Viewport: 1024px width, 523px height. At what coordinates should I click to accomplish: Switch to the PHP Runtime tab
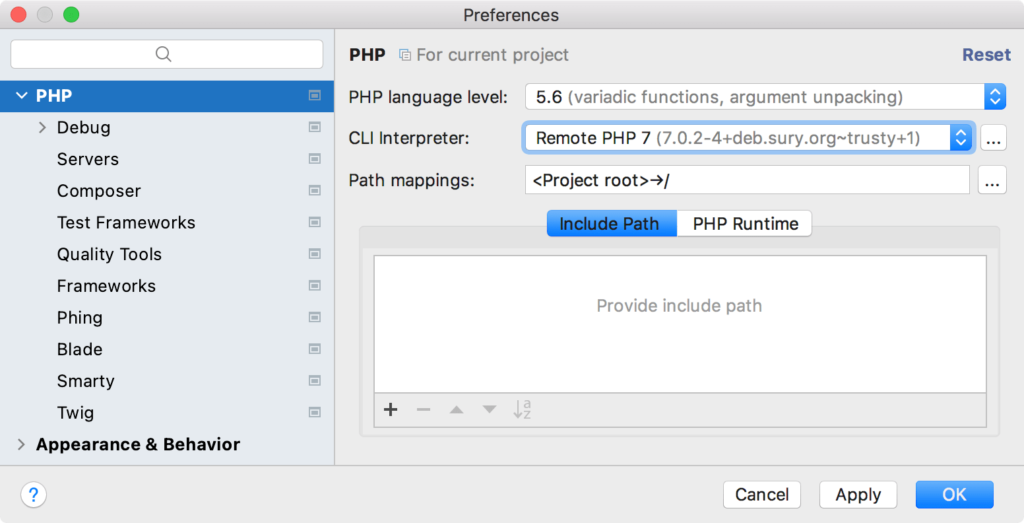[745, 223]
